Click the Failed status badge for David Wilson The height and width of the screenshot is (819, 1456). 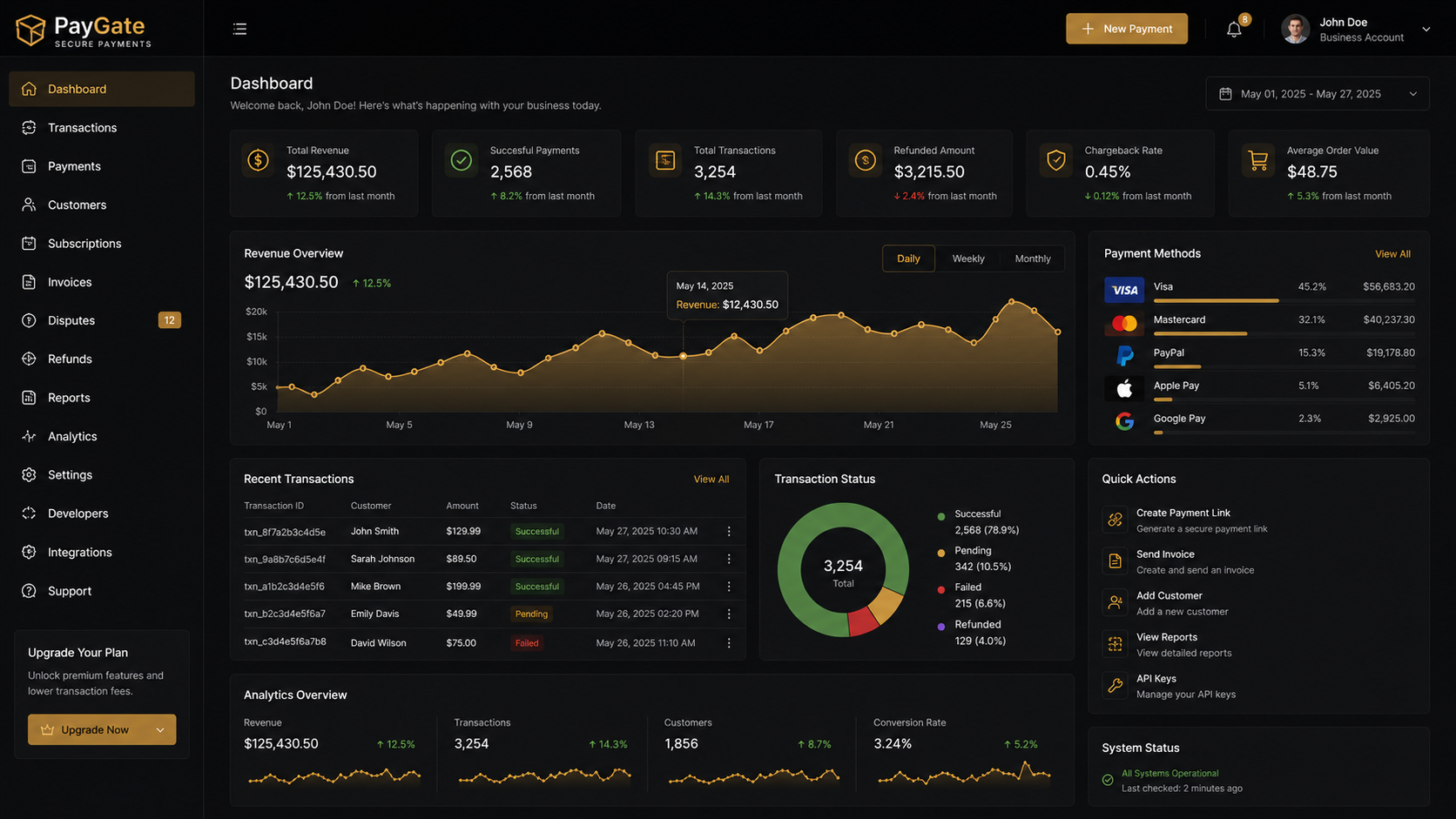527,643
